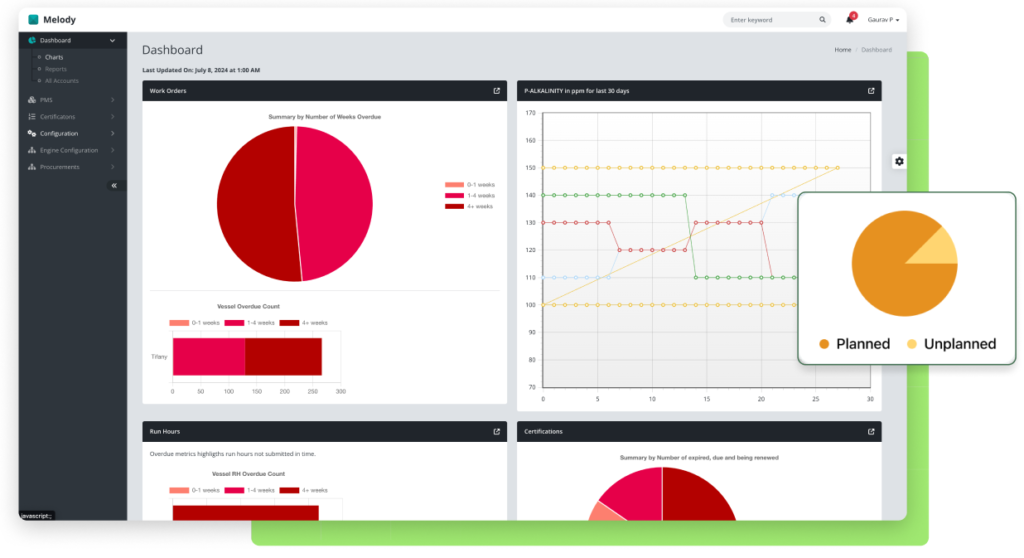Click the search magnifier icon
This screenshot has width=1024, height=558.
pos(822,20)
